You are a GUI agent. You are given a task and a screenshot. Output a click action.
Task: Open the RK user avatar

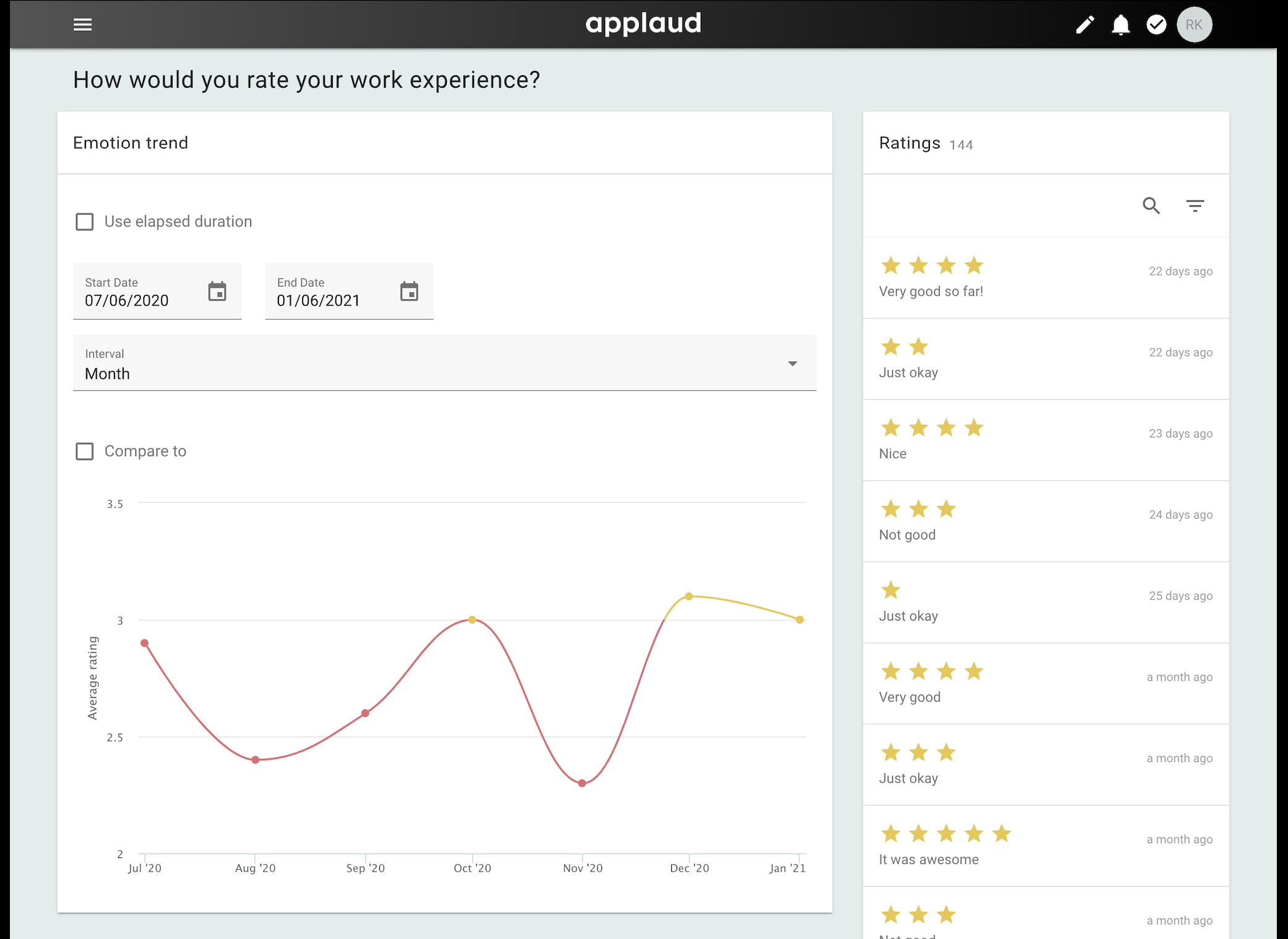click(x=1194, y=25)
